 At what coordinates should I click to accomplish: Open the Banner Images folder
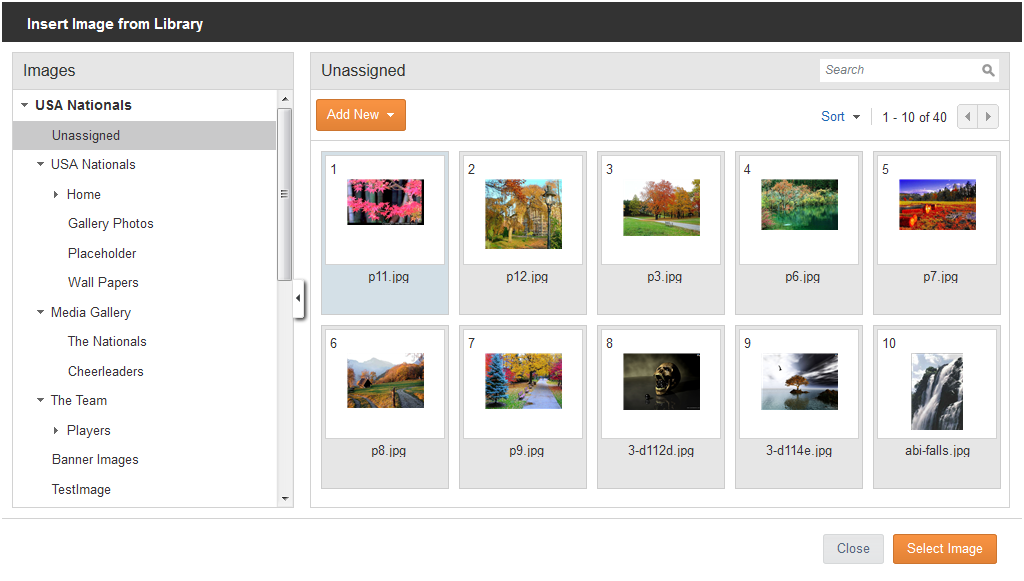95,460
